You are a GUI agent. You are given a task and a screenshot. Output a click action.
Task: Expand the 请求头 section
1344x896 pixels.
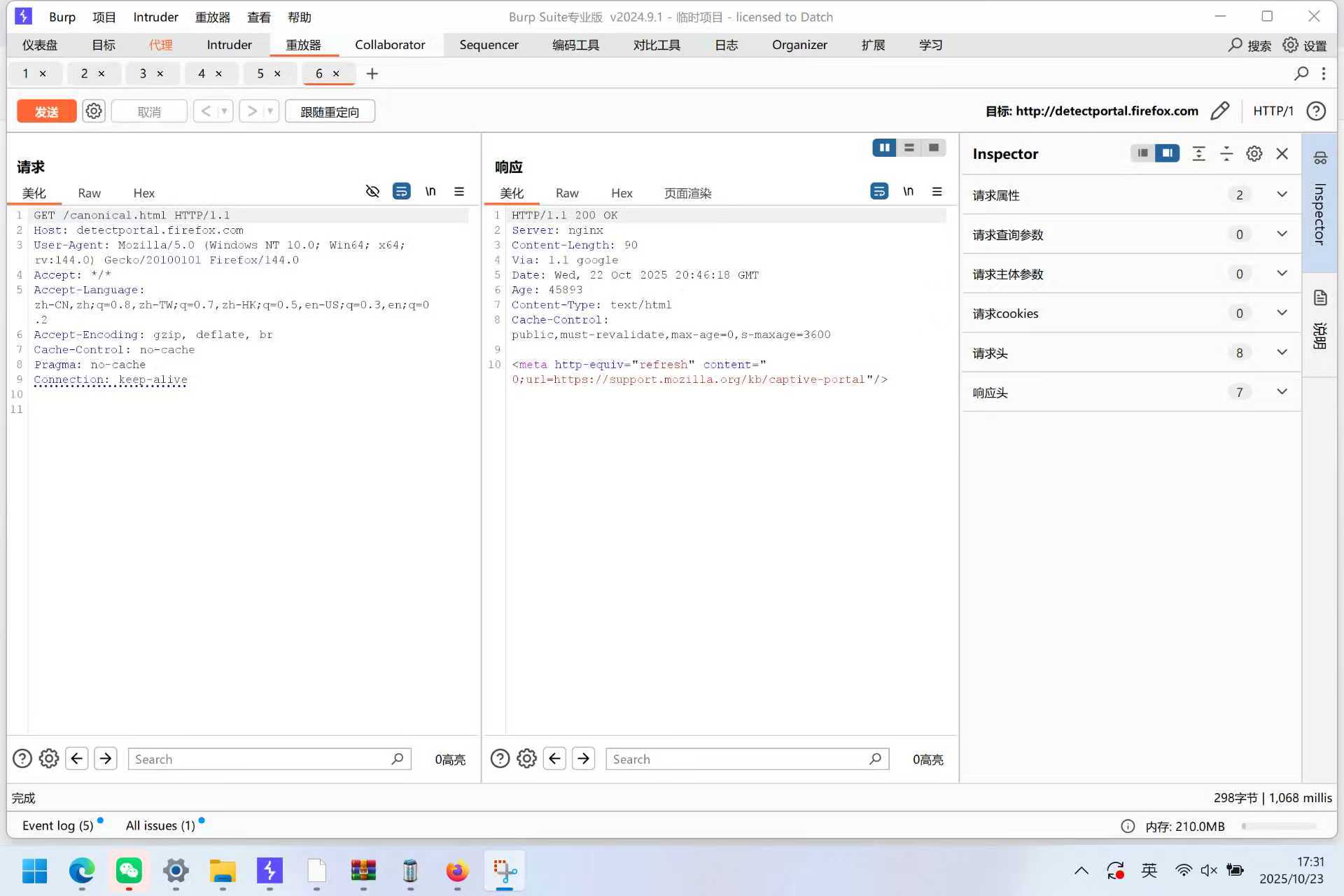pyautogui.click(x=1281, y=353)
